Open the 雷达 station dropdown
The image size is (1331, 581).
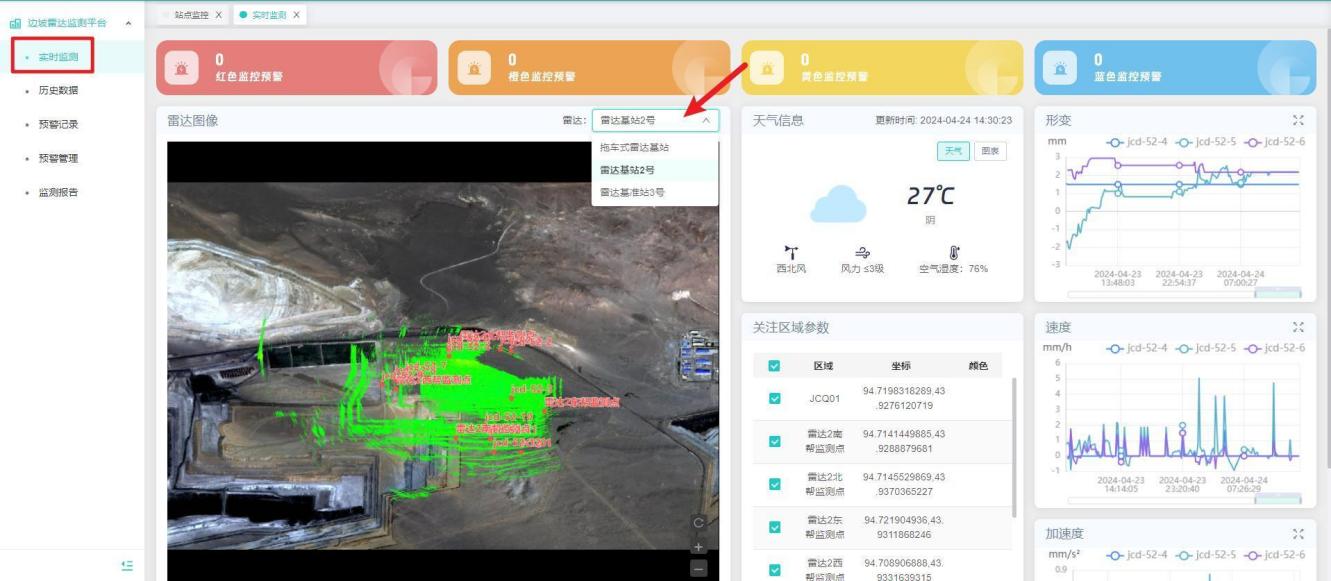point(655,120)
